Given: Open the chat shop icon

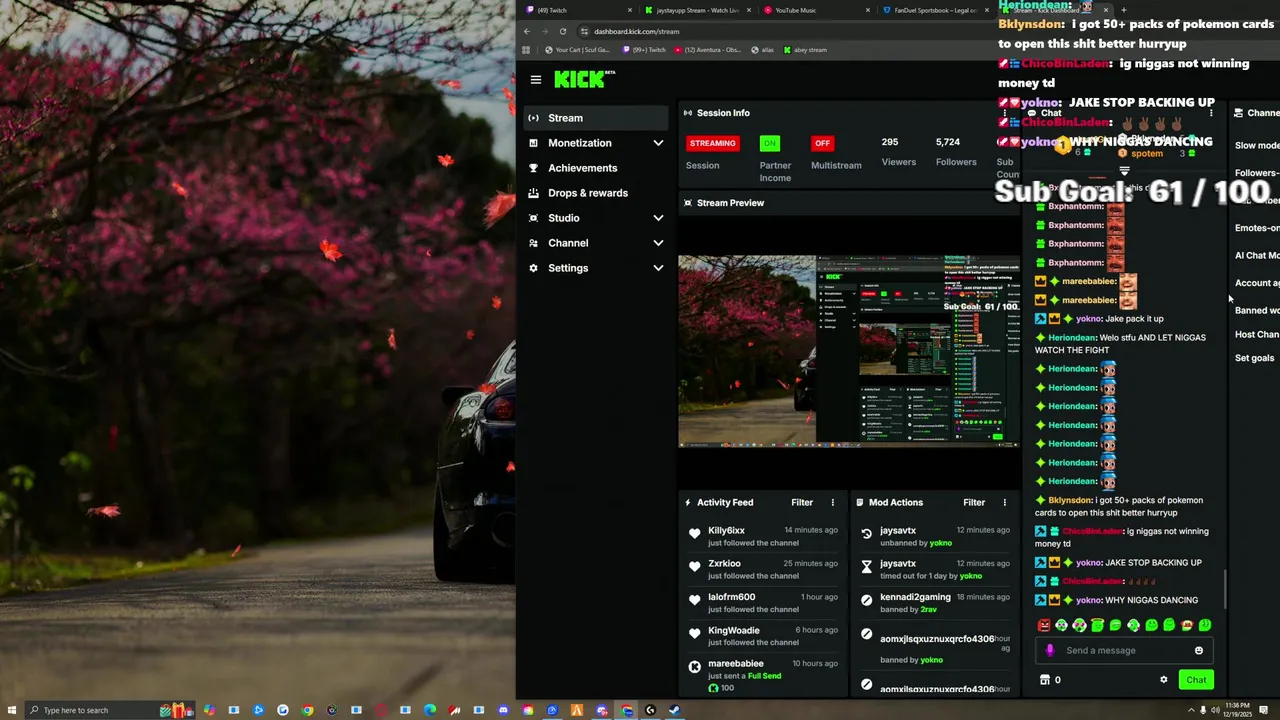Looking at the screenshot, I should [x=1045, y=680].
